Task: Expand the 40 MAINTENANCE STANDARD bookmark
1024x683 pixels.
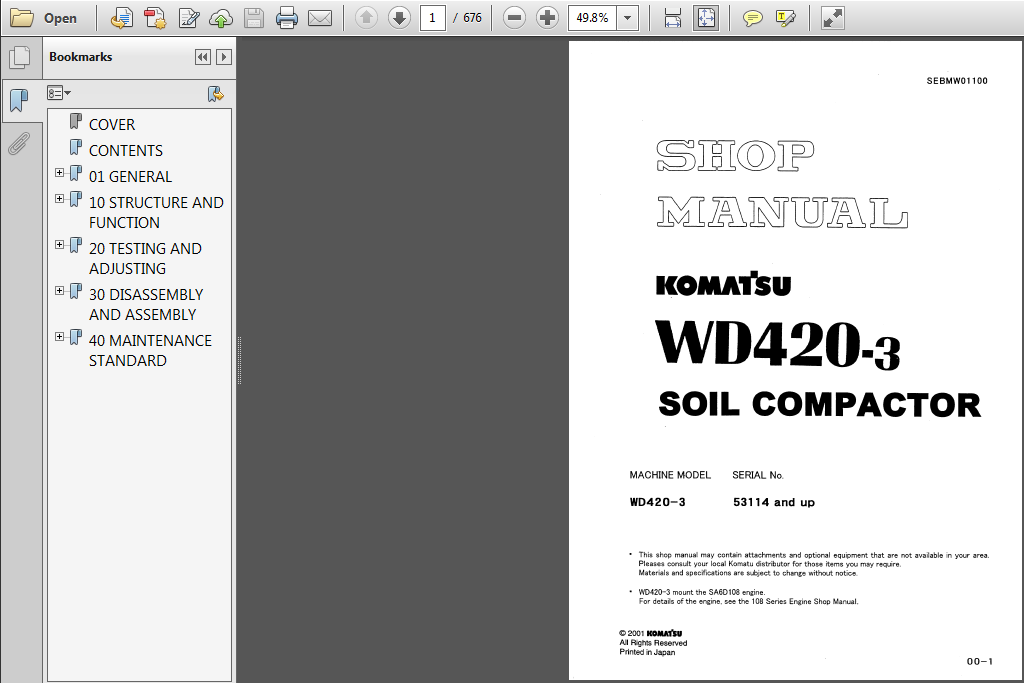Action: (59, 337)
